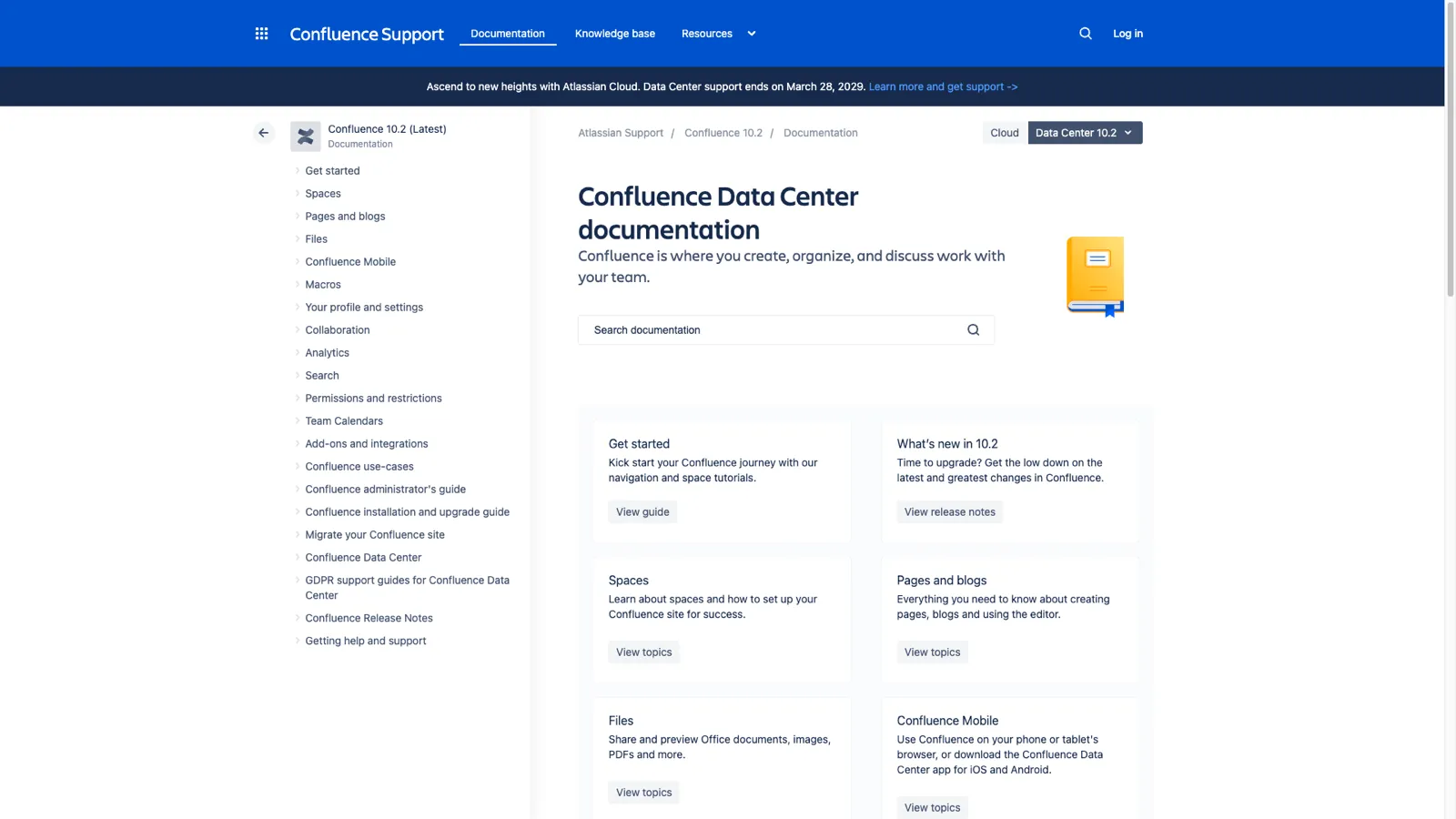
Task: Open Analytics in sidebar
Action: [x=327, y=352]
